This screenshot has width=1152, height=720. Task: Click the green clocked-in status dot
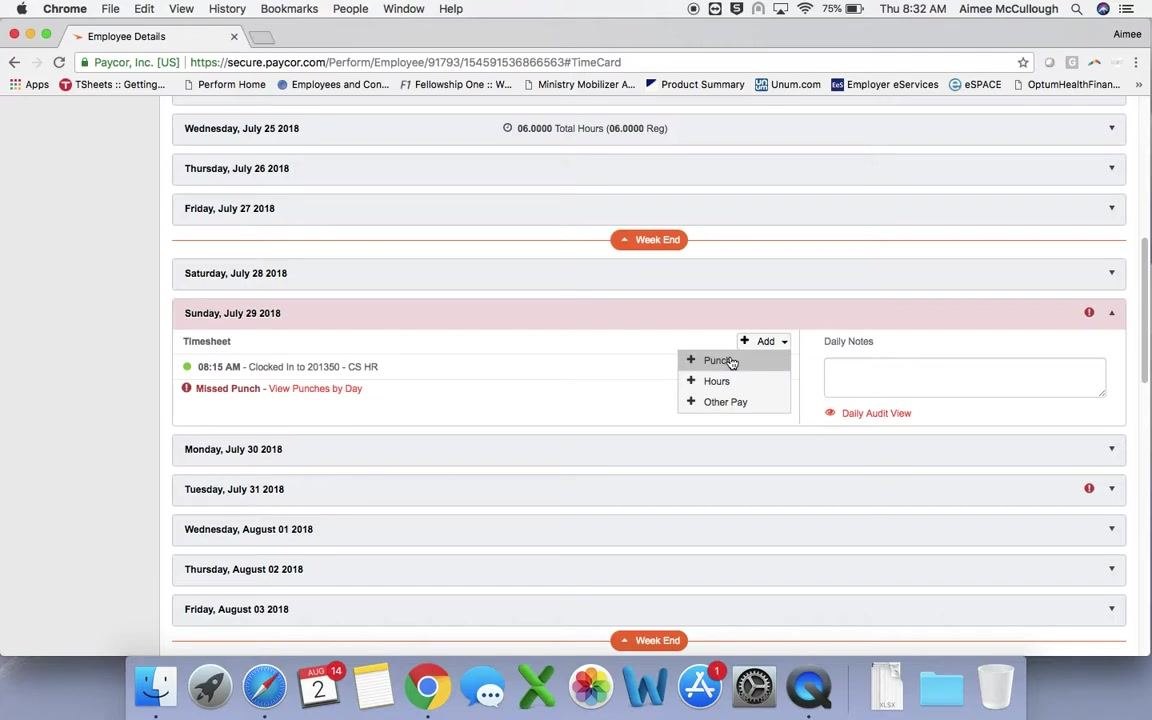(x=187, y=367)
